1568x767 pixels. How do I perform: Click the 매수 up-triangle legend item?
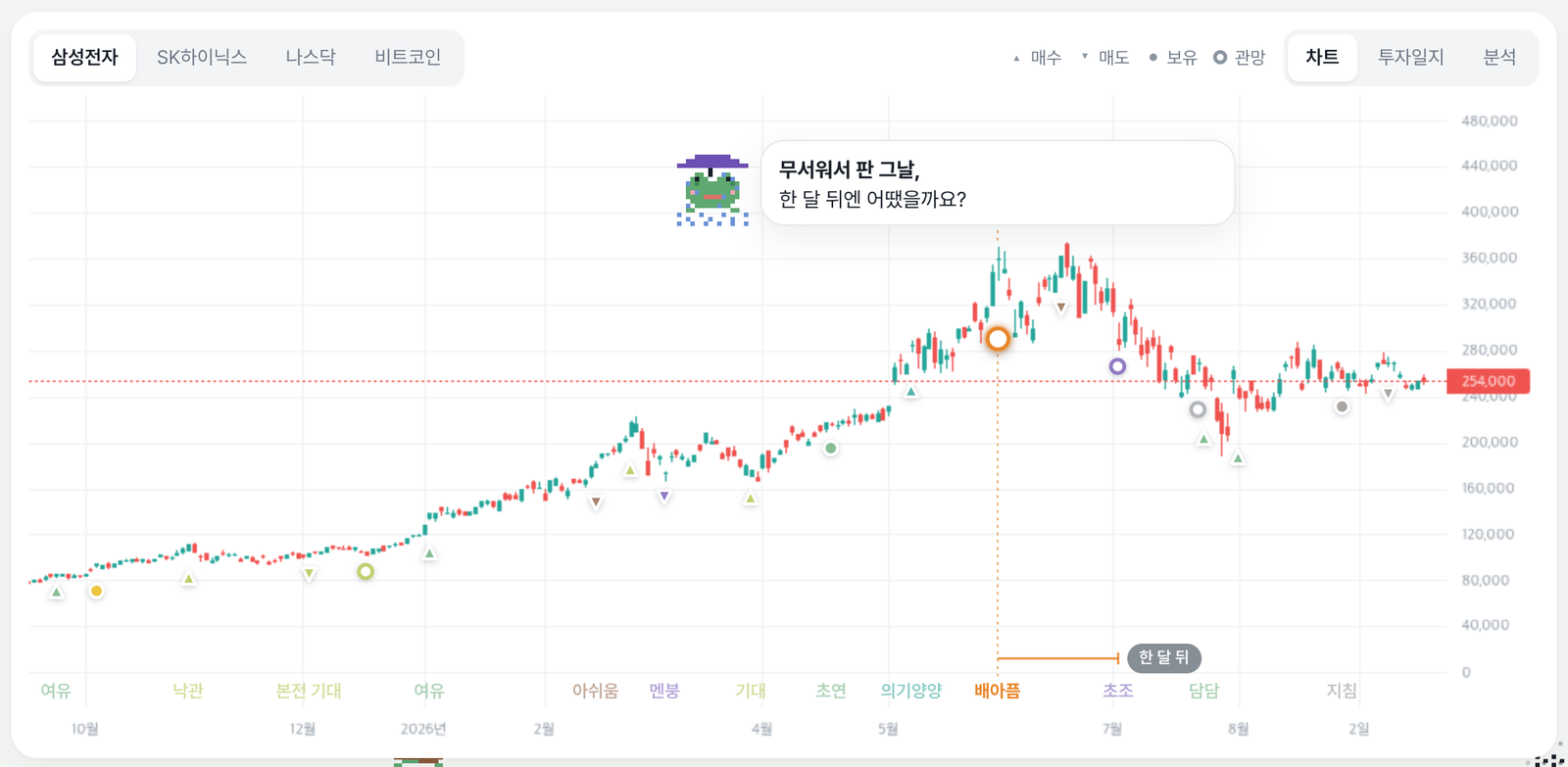(1037, 58)
